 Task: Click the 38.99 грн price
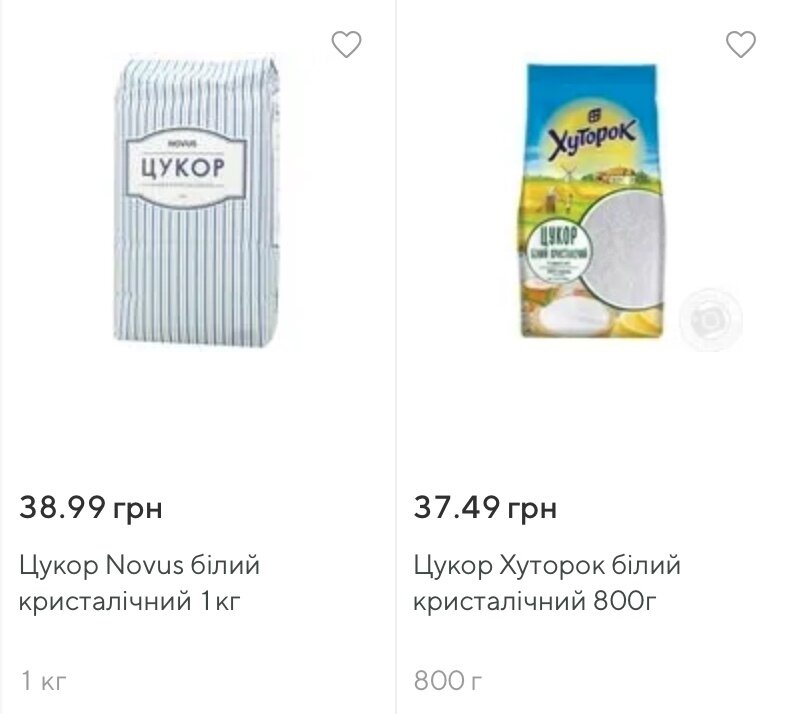pyautogui.click(x=91, y=507)
